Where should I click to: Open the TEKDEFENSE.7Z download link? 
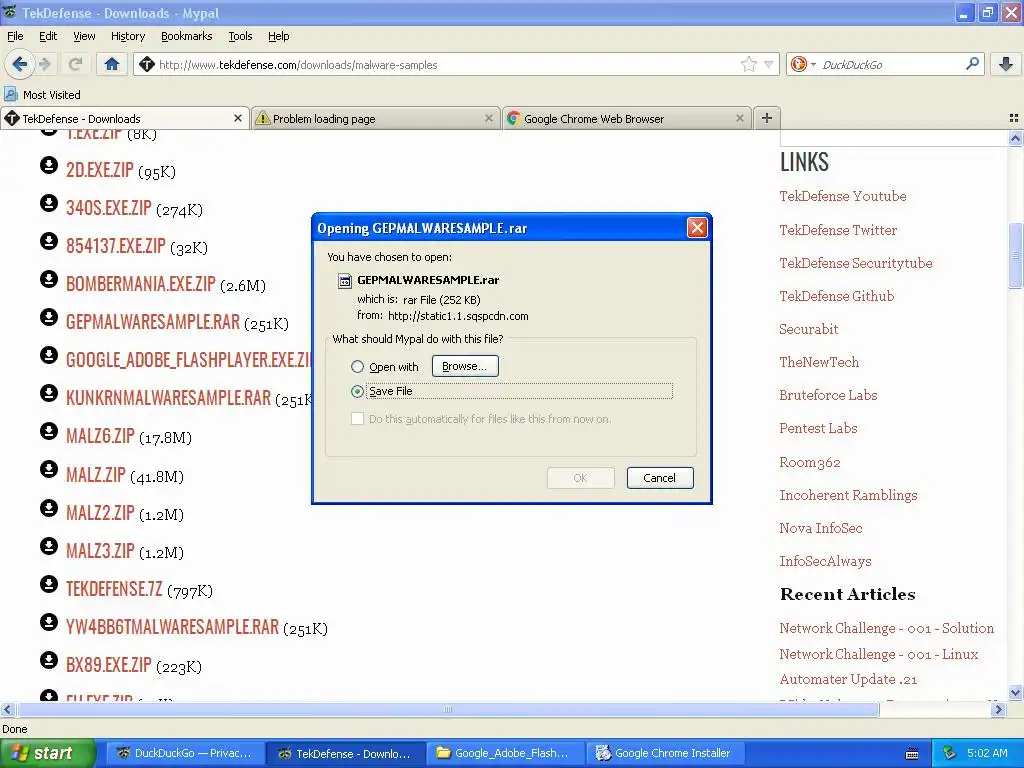coord(114,589)
